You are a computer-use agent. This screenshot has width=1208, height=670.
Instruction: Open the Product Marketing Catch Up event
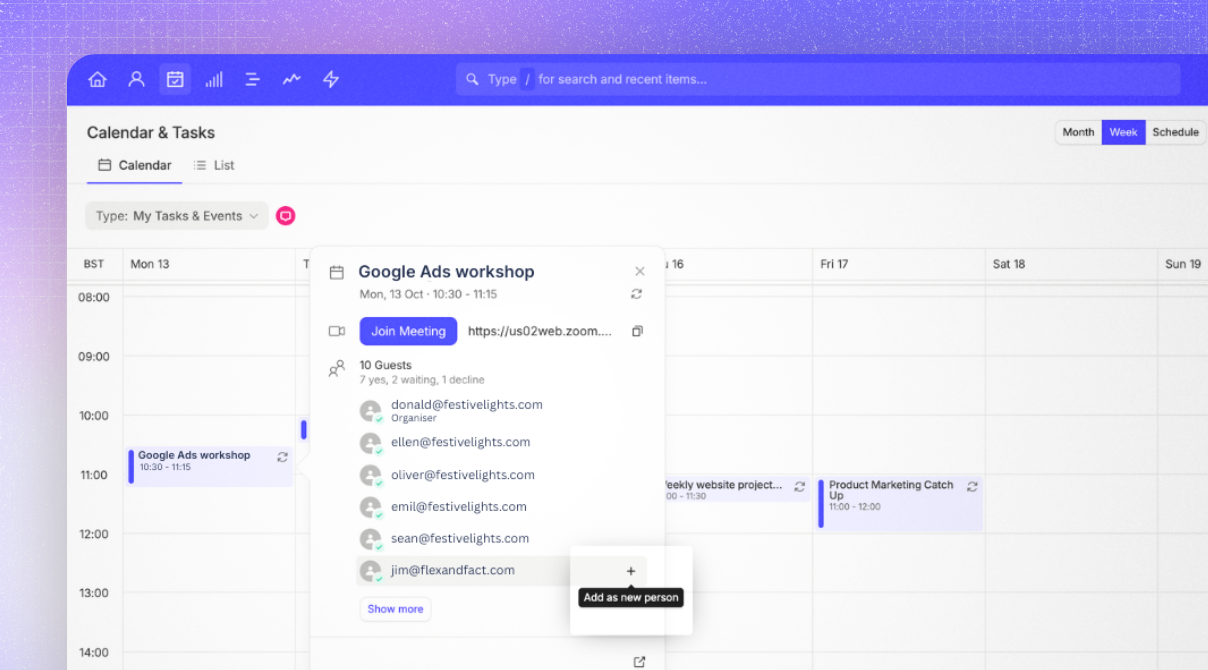click(899, 503)
